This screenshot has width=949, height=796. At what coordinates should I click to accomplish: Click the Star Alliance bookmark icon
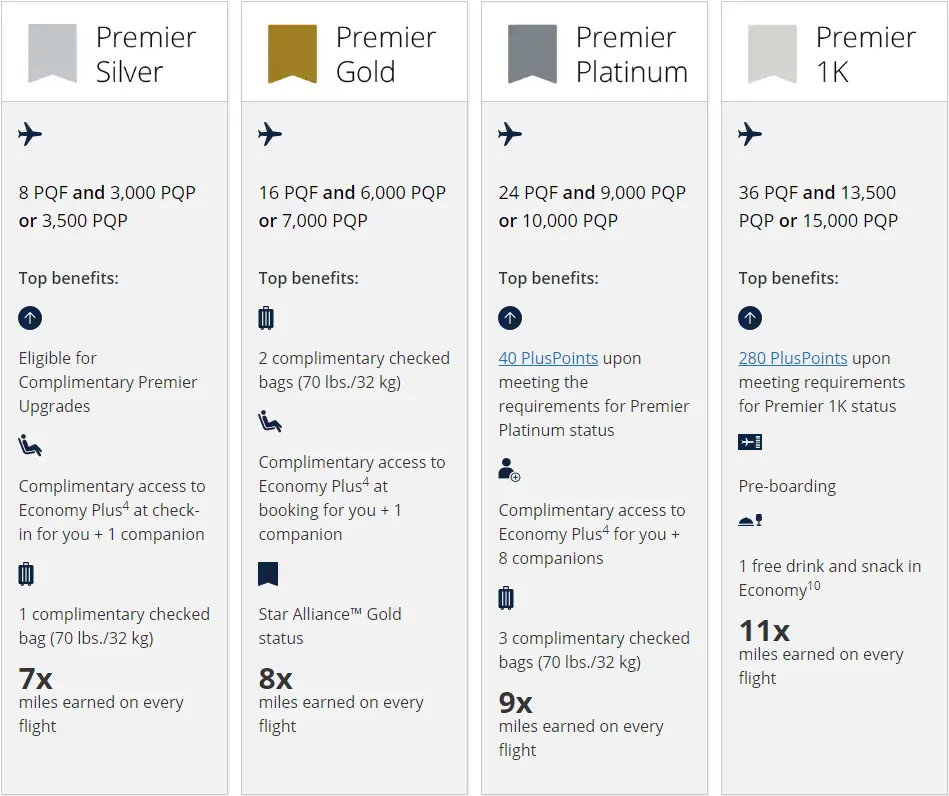point(268,574)
